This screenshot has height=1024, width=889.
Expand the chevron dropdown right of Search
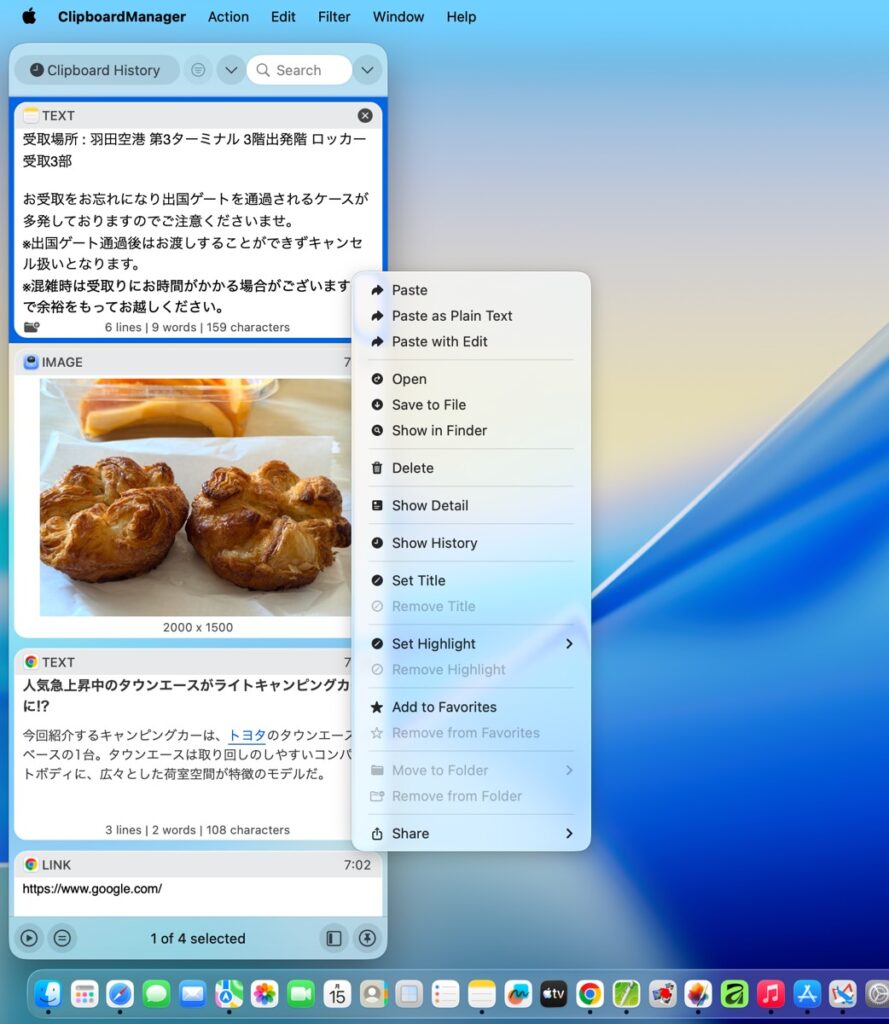(367, 70)
